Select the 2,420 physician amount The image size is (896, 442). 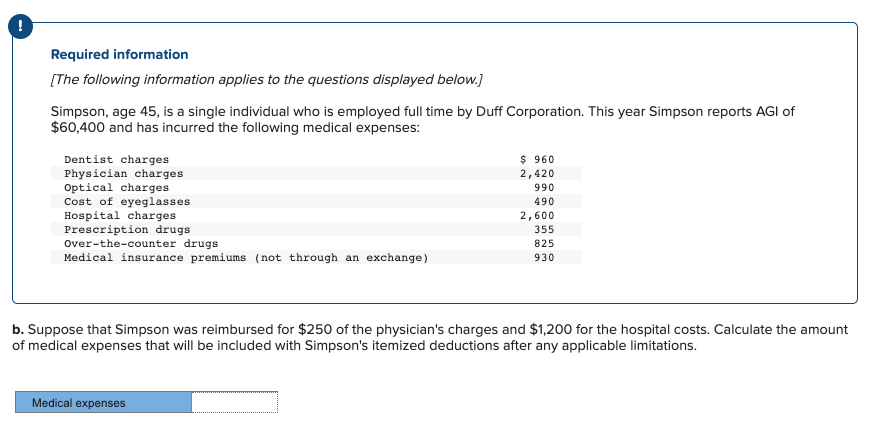[x=537, y=174]
